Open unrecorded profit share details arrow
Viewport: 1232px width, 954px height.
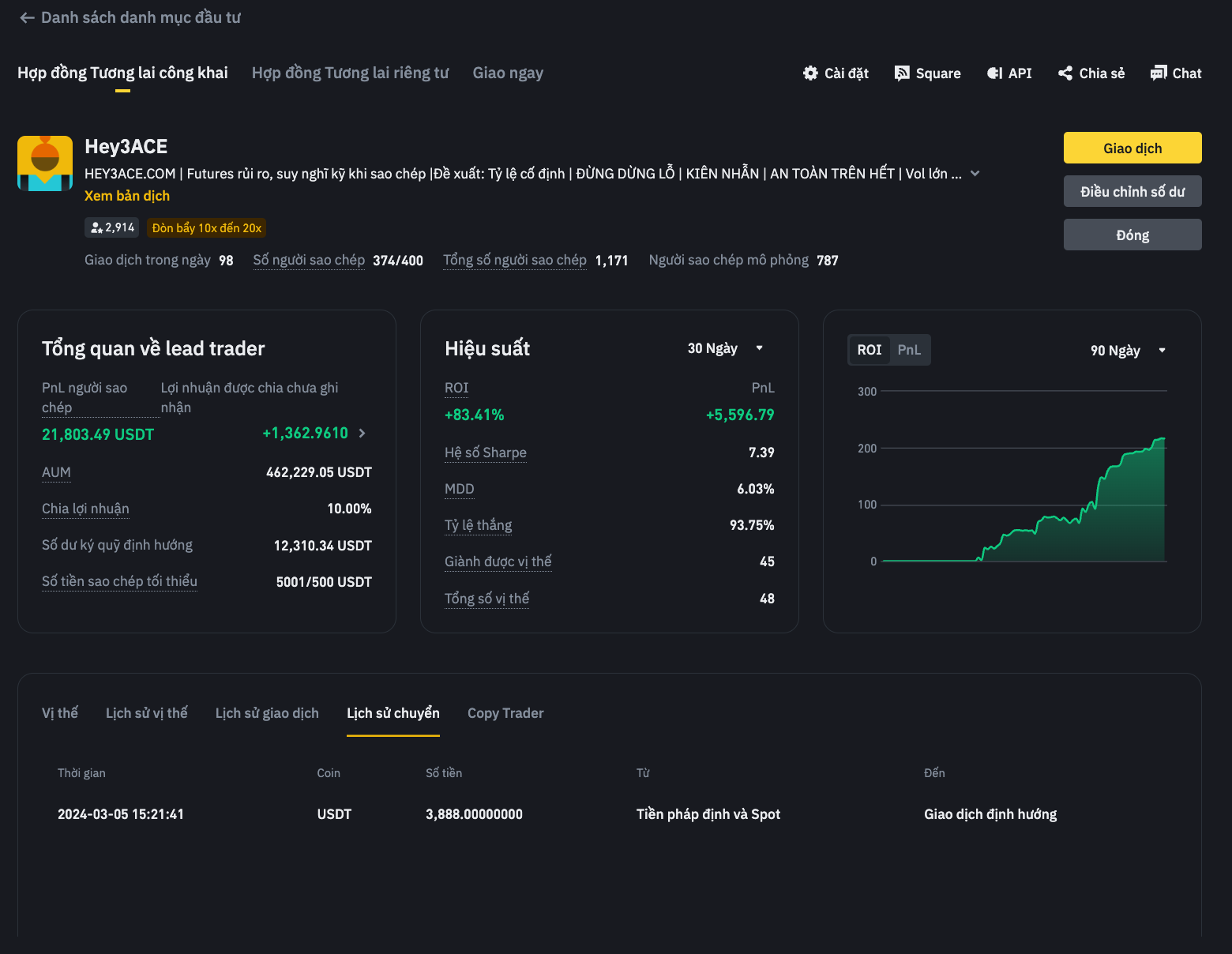tap(362, 433)
